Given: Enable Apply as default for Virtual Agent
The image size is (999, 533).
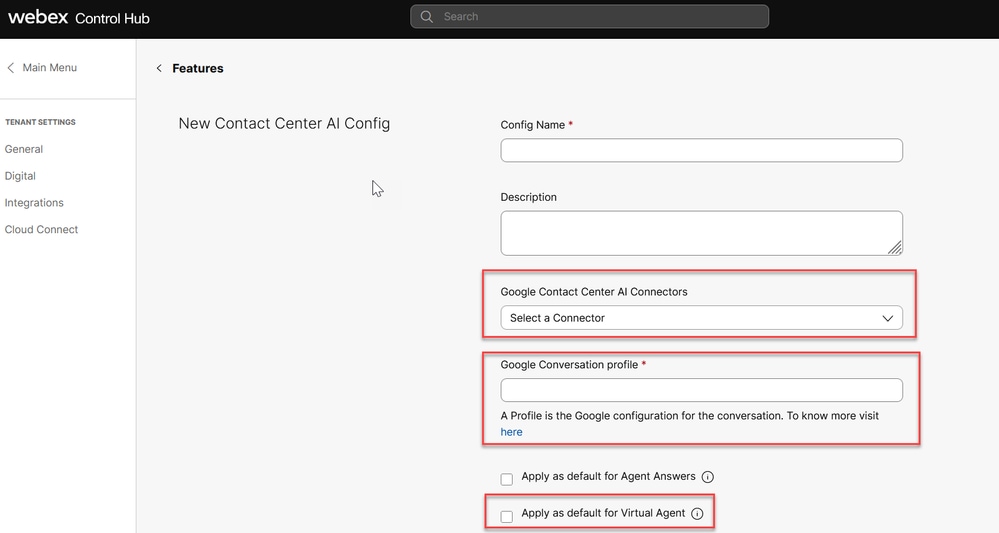Looking at the screenshot, I should pyautogui.click(x=507, y=516).
